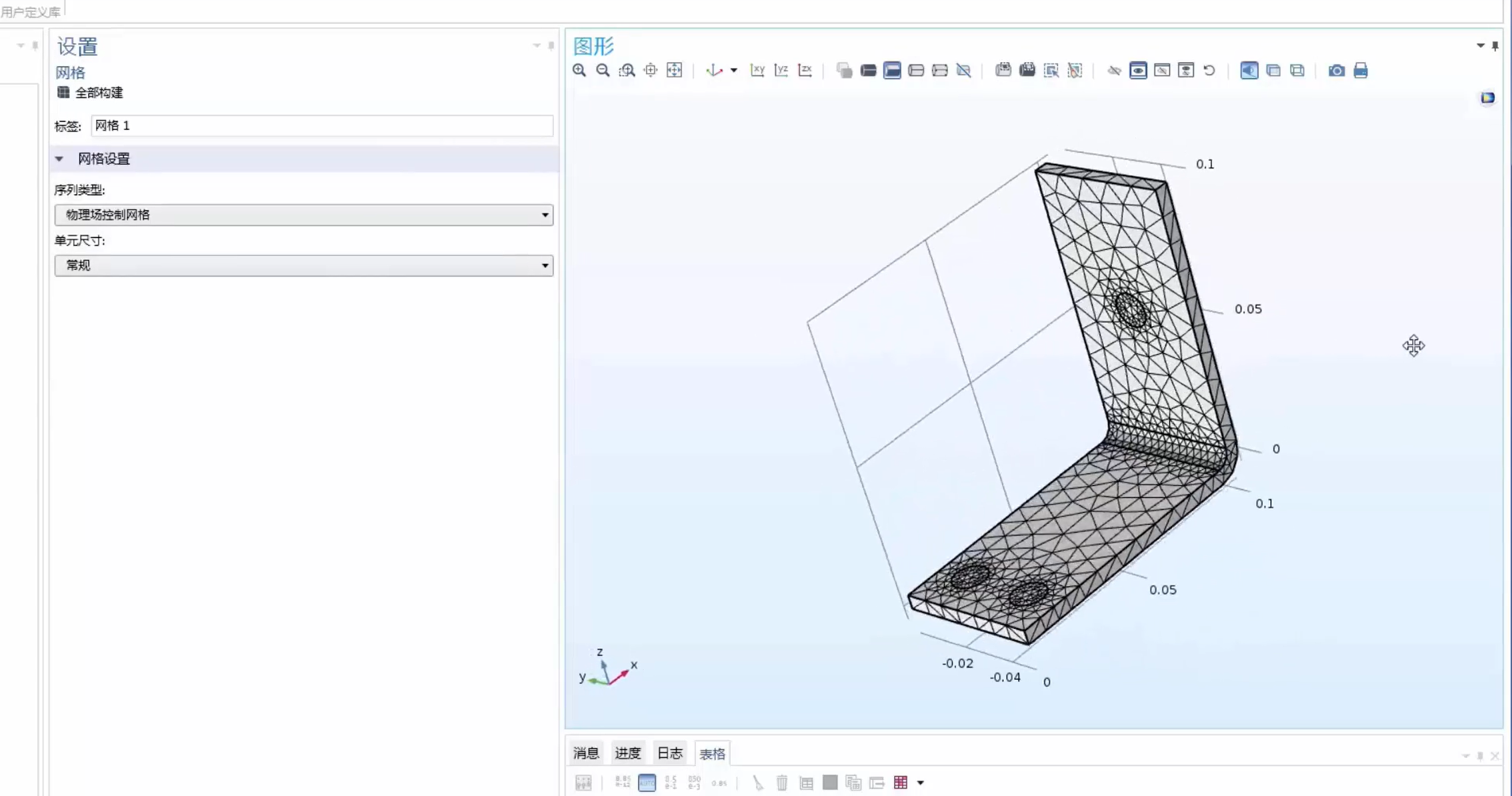1512x796 pixels.
Task: Click Build All (全部构建) mesh button
Action: (91, 93)
